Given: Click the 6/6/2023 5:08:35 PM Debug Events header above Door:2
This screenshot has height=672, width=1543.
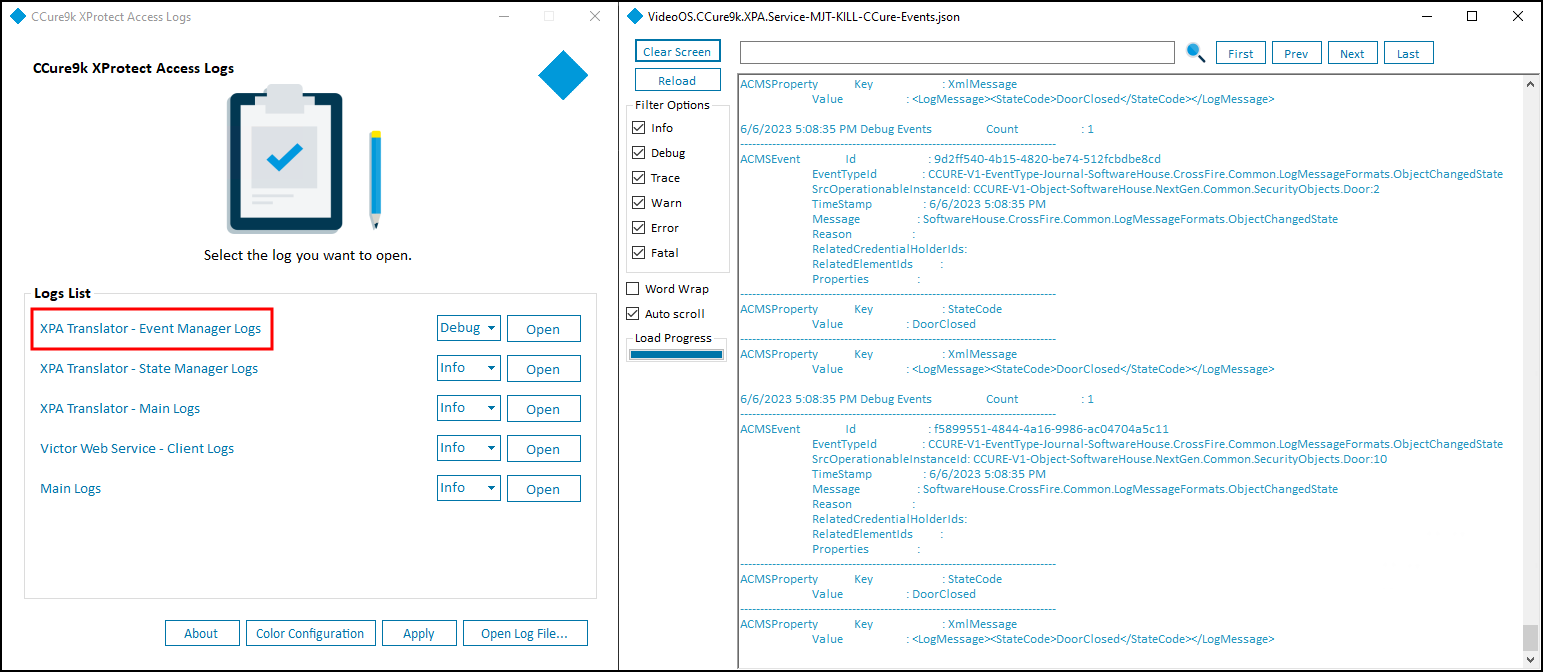Looking at the screenshot, I should [836, 129].
